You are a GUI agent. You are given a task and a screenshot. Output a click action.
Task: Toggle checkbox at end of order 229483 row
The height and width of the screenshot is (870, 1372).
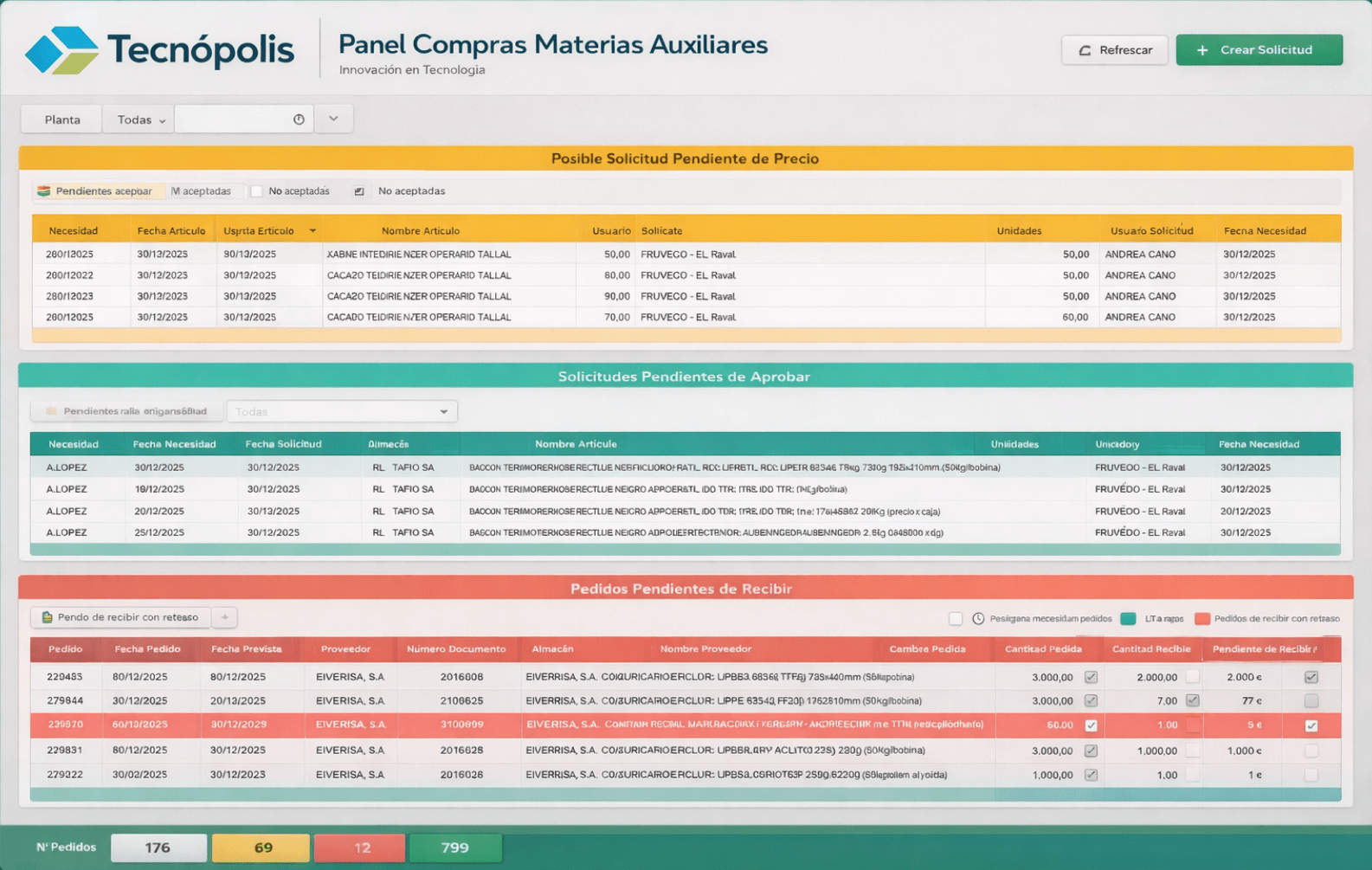coord(1311,677)
